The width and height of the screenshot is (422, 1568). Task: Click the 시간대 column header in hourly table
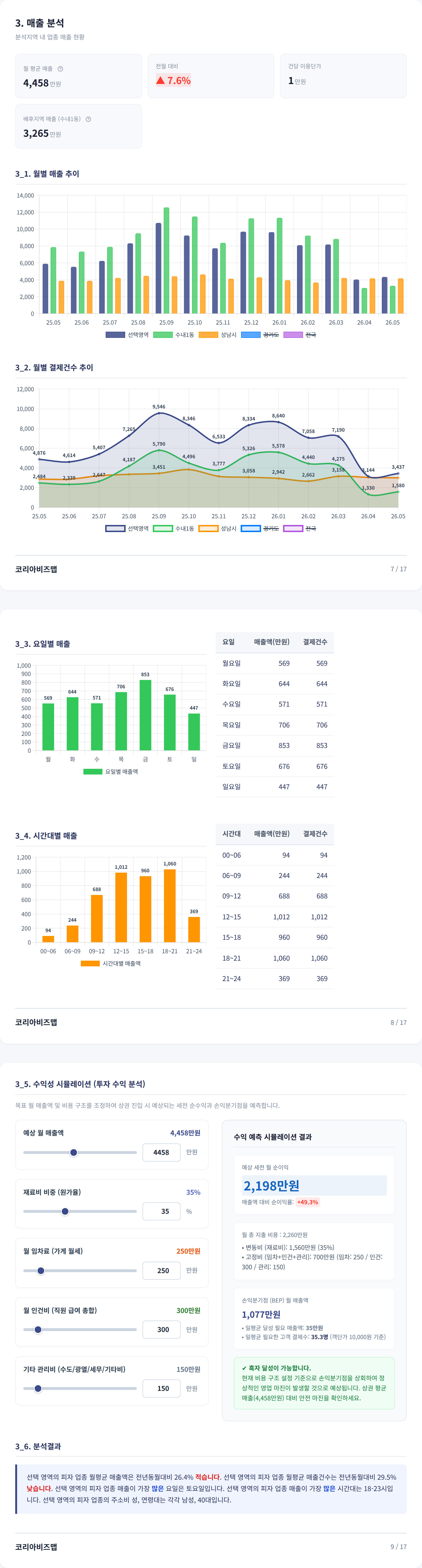click(x=231, y=834)
